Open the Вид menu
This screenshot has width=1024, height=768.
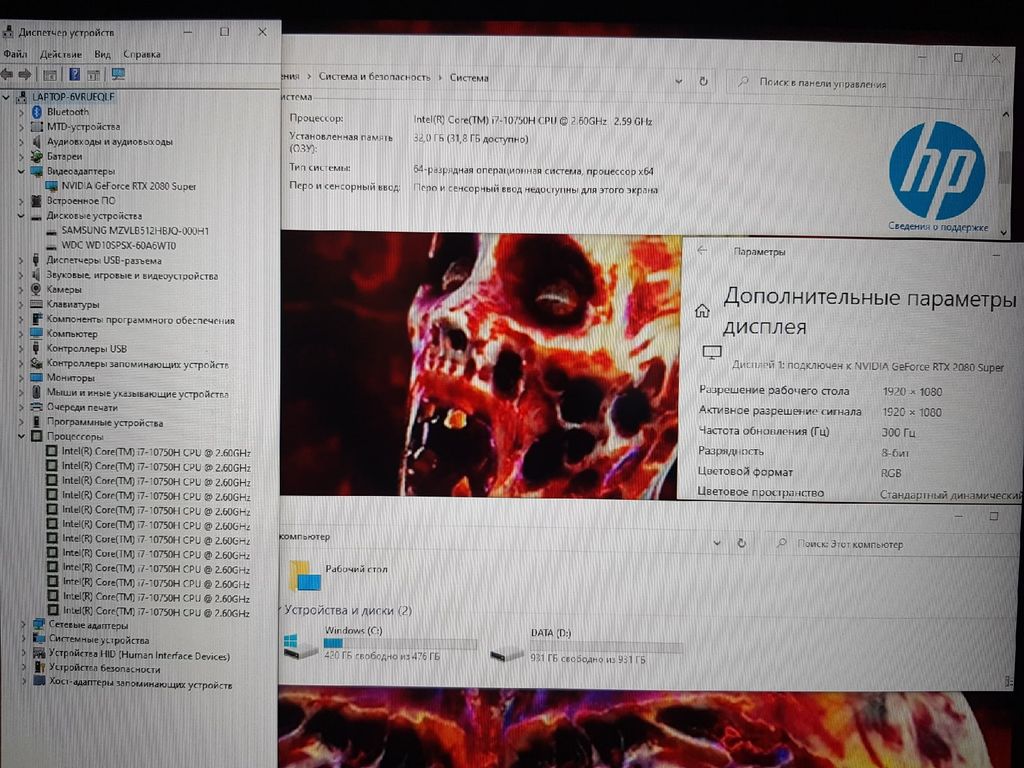coord(102,54)
